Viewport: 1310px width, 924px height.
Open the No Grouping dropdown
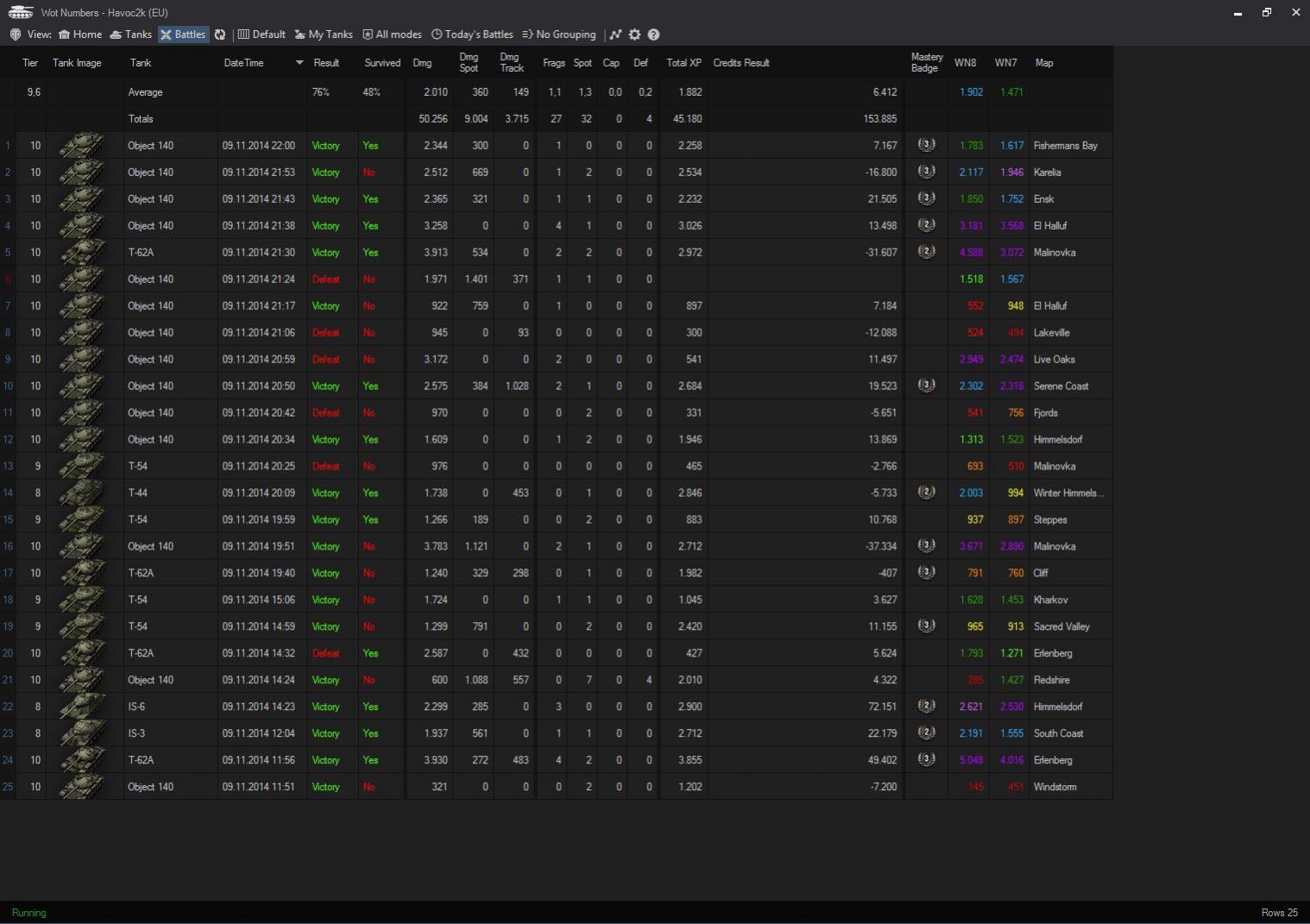[x=558, y=35]
